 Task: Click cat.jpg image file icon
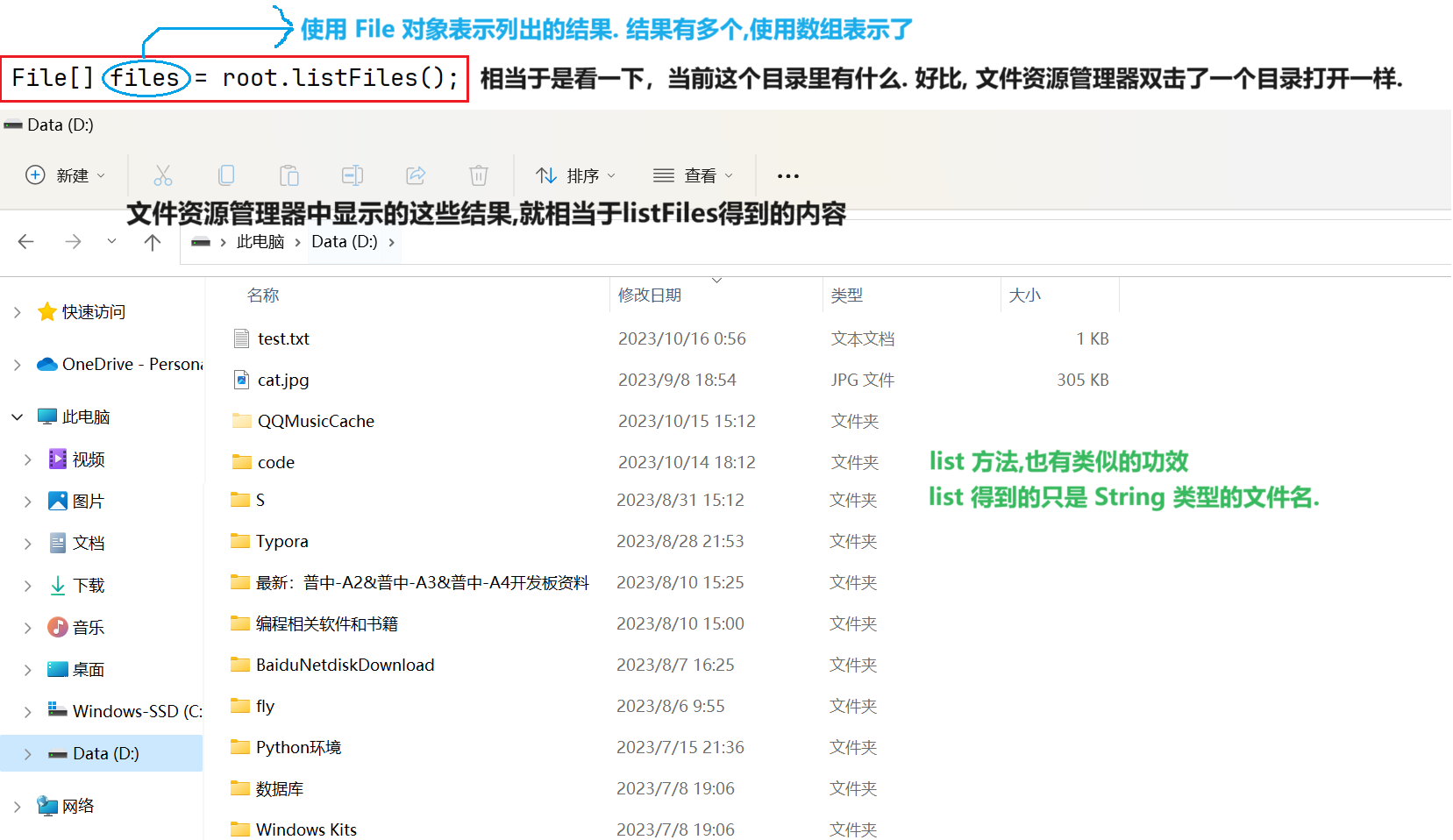(x=242, y=380)
